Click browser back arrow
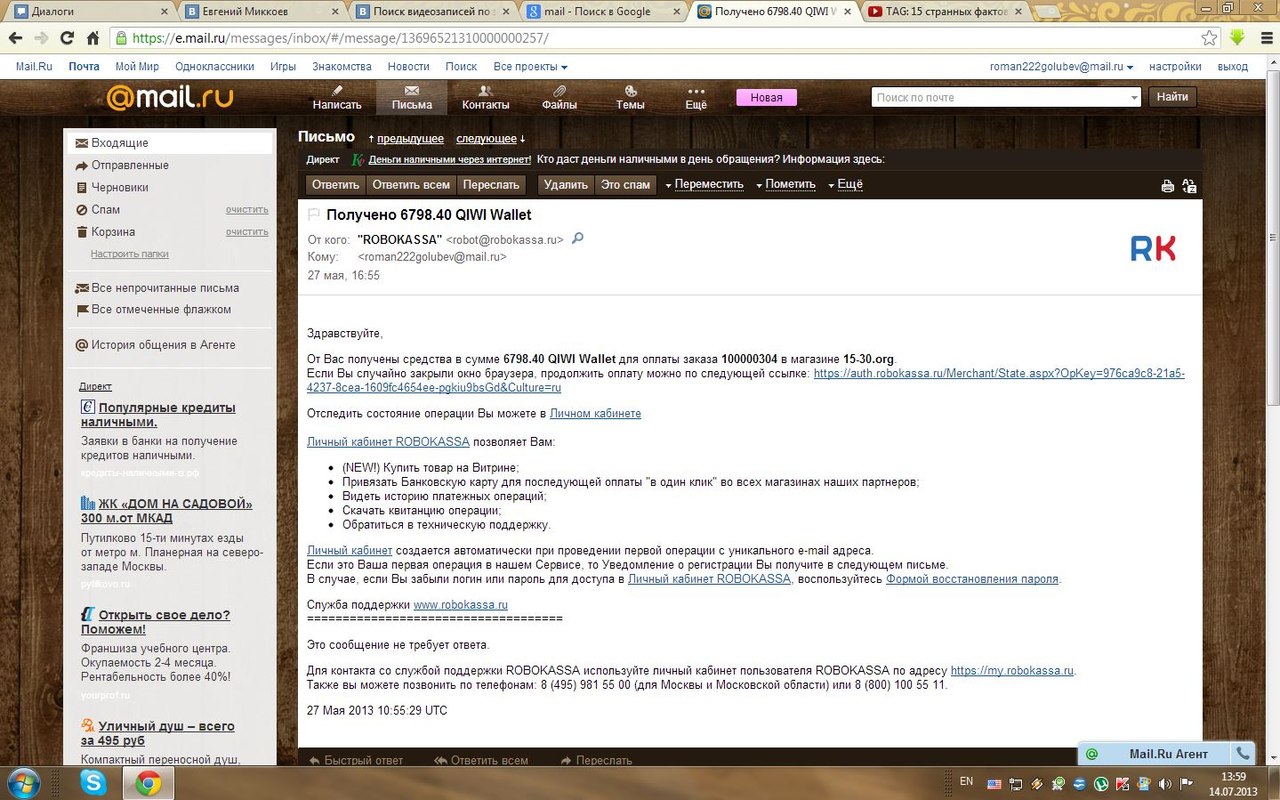This screenshot has width=1280, height=800. click(16, 38)
